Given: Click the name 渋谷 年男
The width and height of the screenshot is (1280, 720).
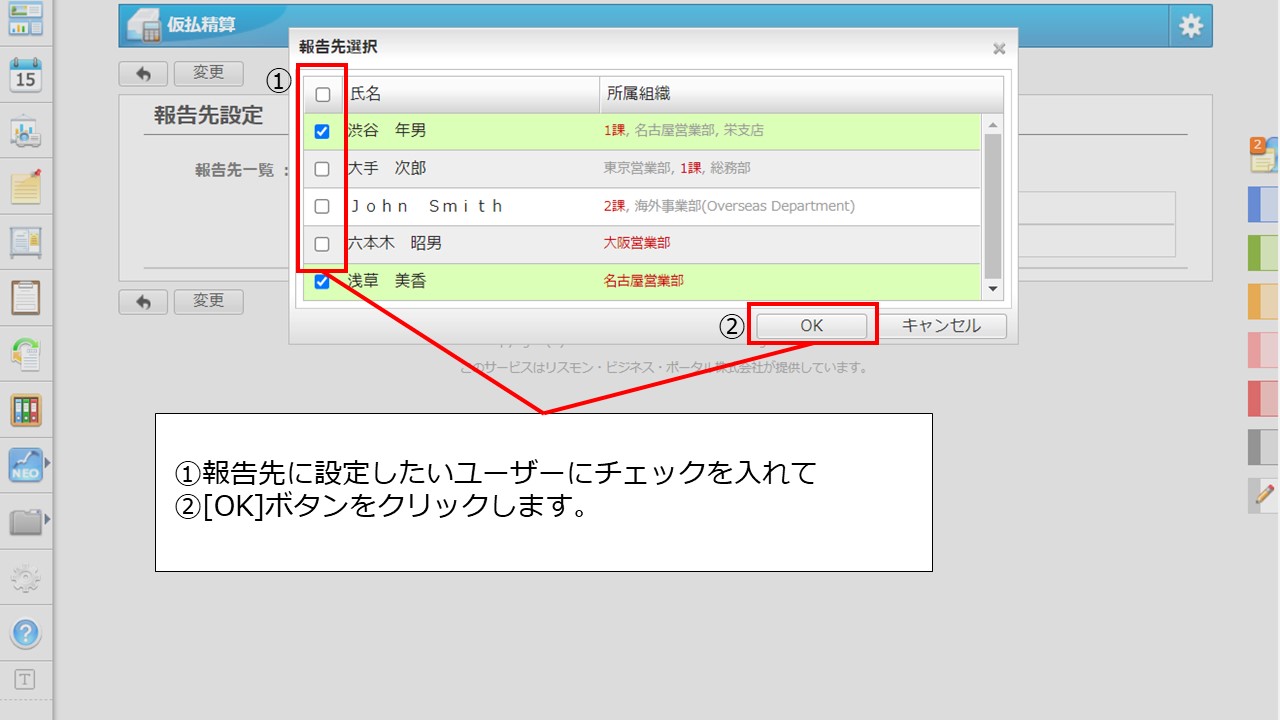Looking at the screenshot, I should [x=386, y=131].
